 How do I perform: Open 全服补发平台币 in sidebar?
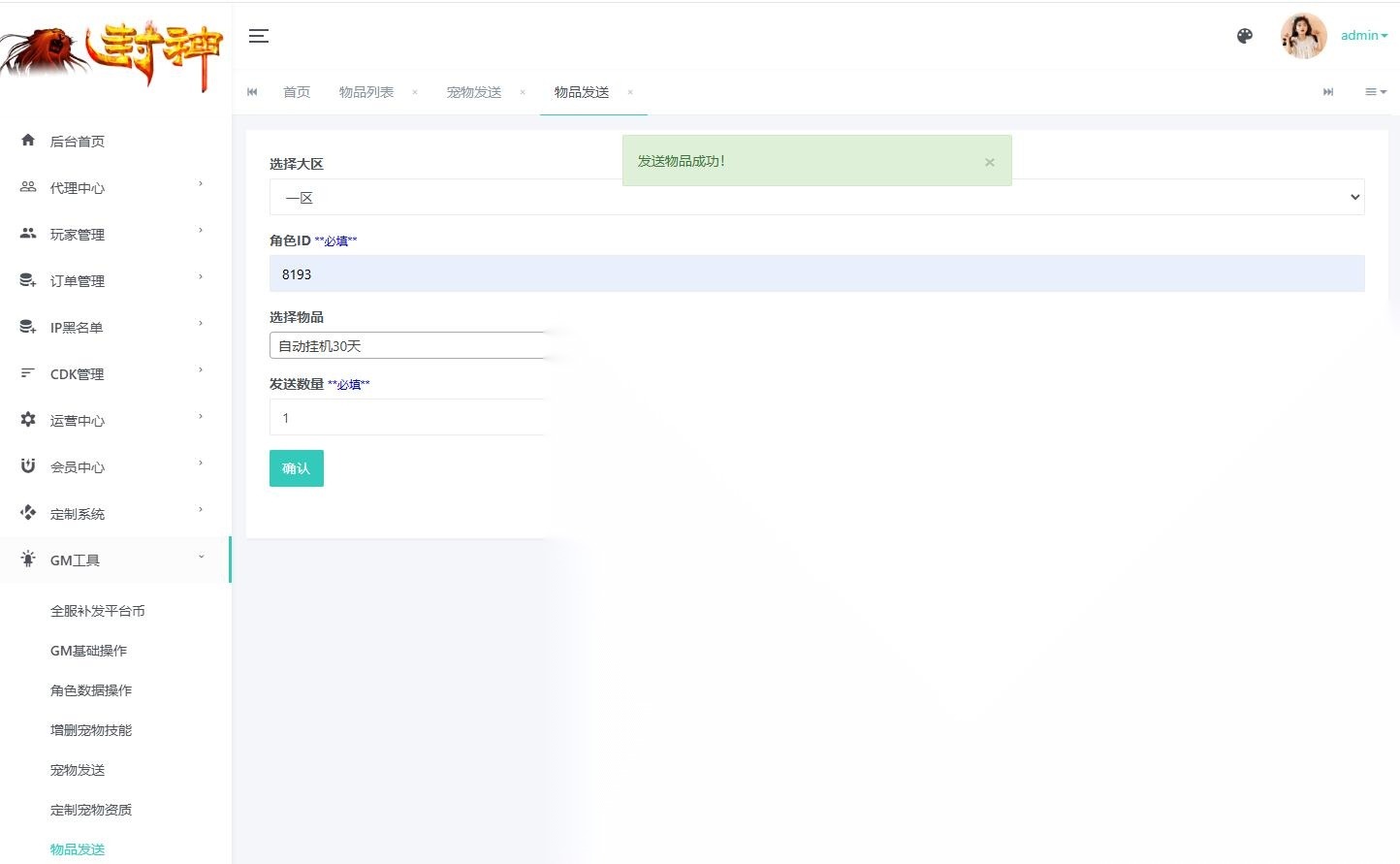click(x=98, y=611)
